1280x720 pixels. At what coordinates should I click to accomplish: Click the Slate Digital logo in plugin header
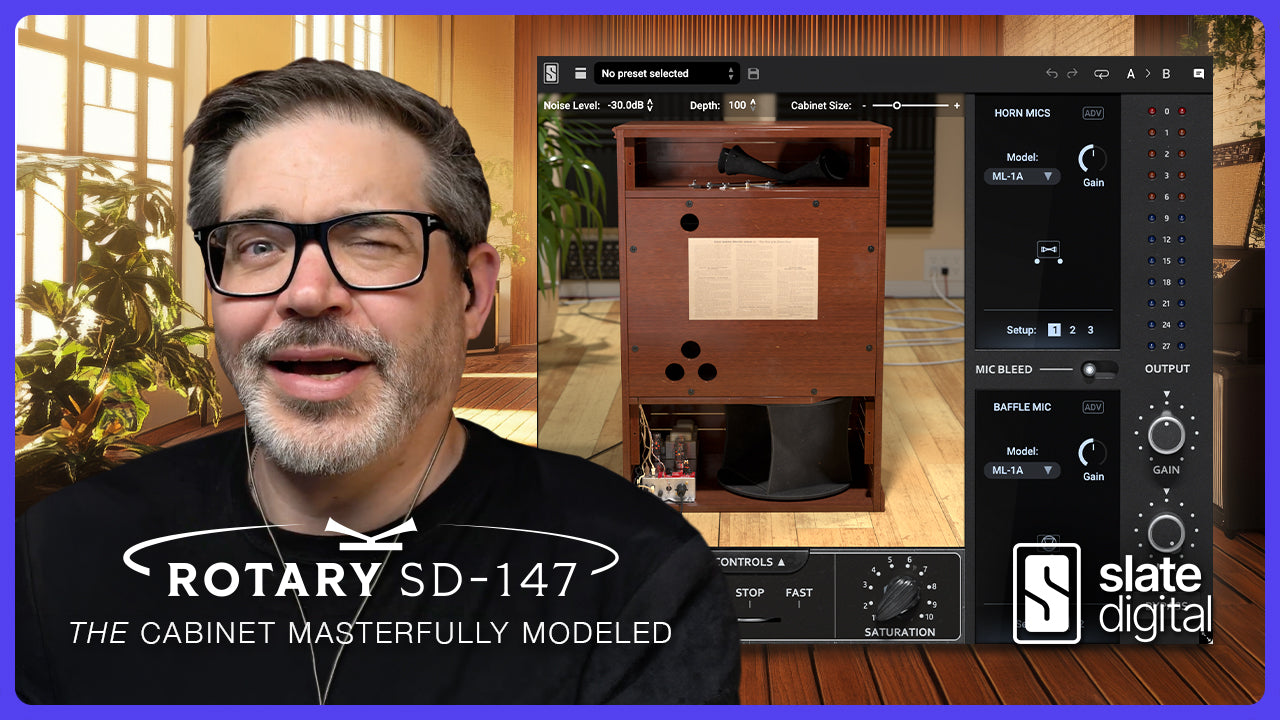coord(551,73)
